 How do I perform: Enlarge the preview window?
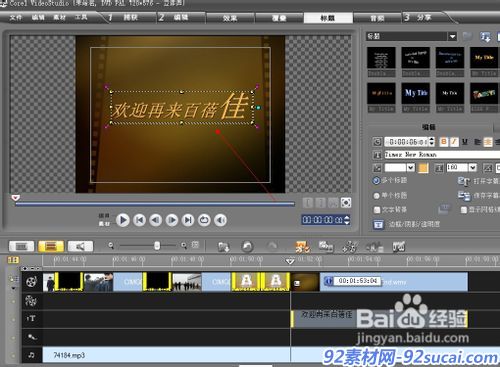pos(346,202)
